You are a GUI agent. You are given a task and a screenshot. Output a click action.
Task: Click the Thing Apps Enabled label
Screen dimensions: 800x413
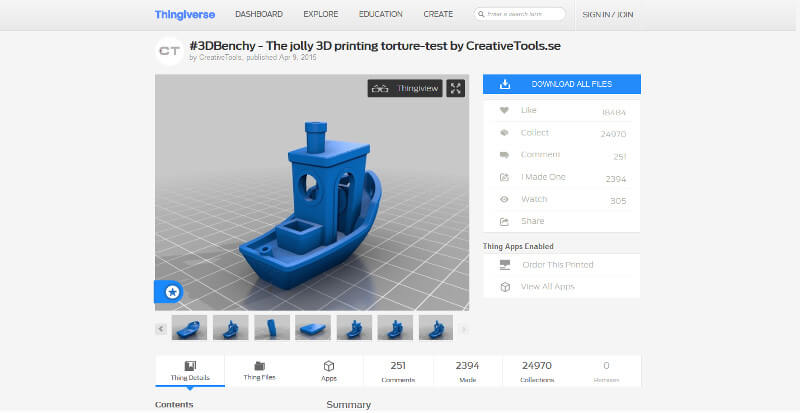[518, 247]
